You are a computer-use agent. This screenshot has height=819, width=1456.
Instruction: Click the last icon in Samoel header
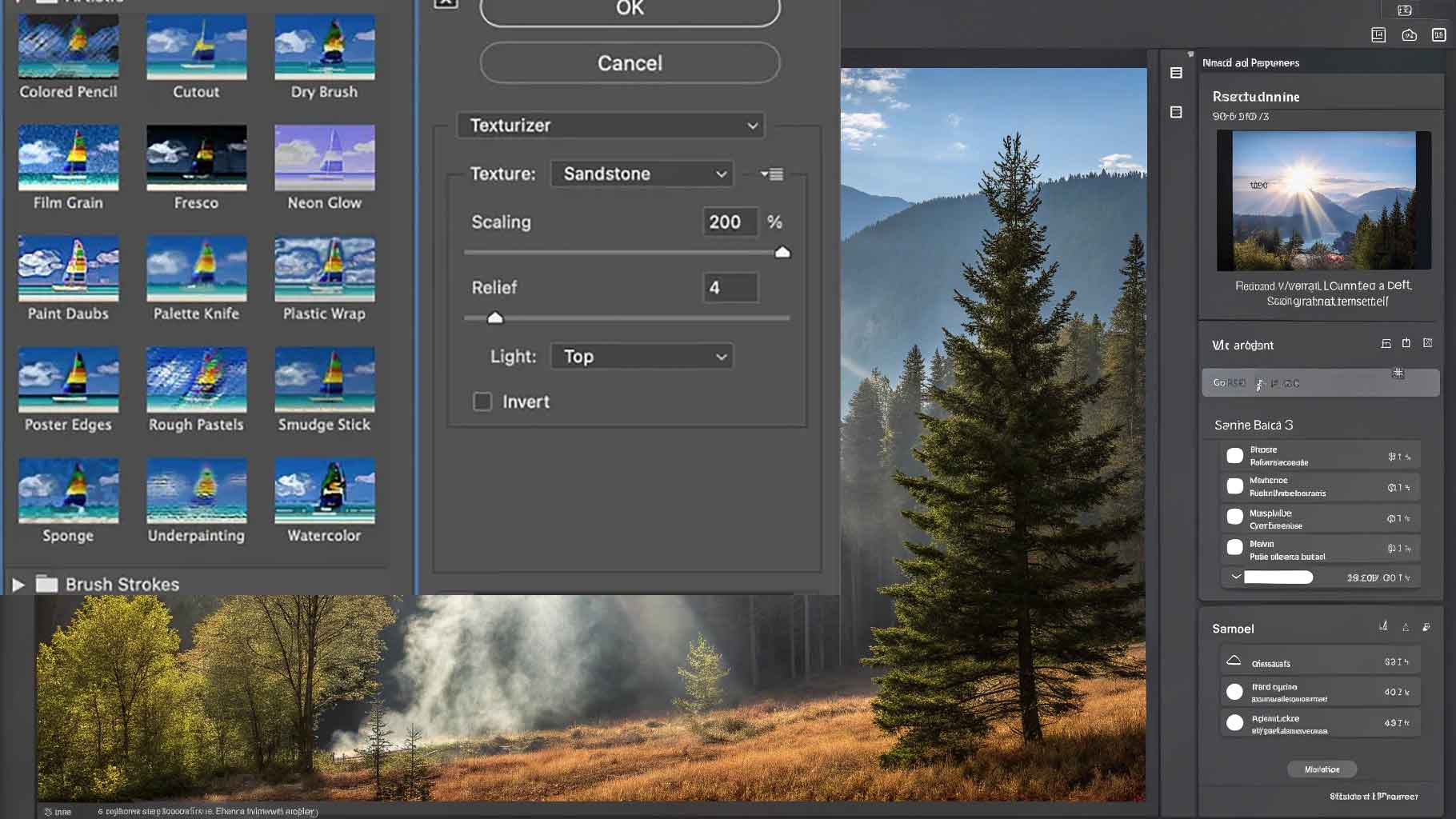click(x=1426, y=627)
